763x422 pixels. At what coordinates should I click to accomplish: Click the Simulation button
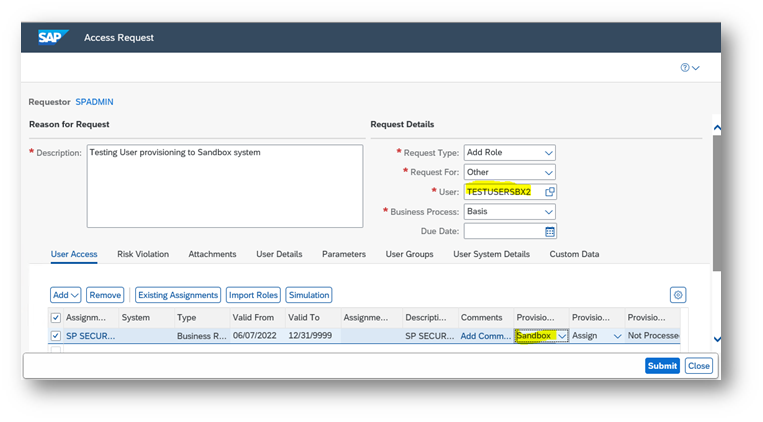[x=308, y=295]
